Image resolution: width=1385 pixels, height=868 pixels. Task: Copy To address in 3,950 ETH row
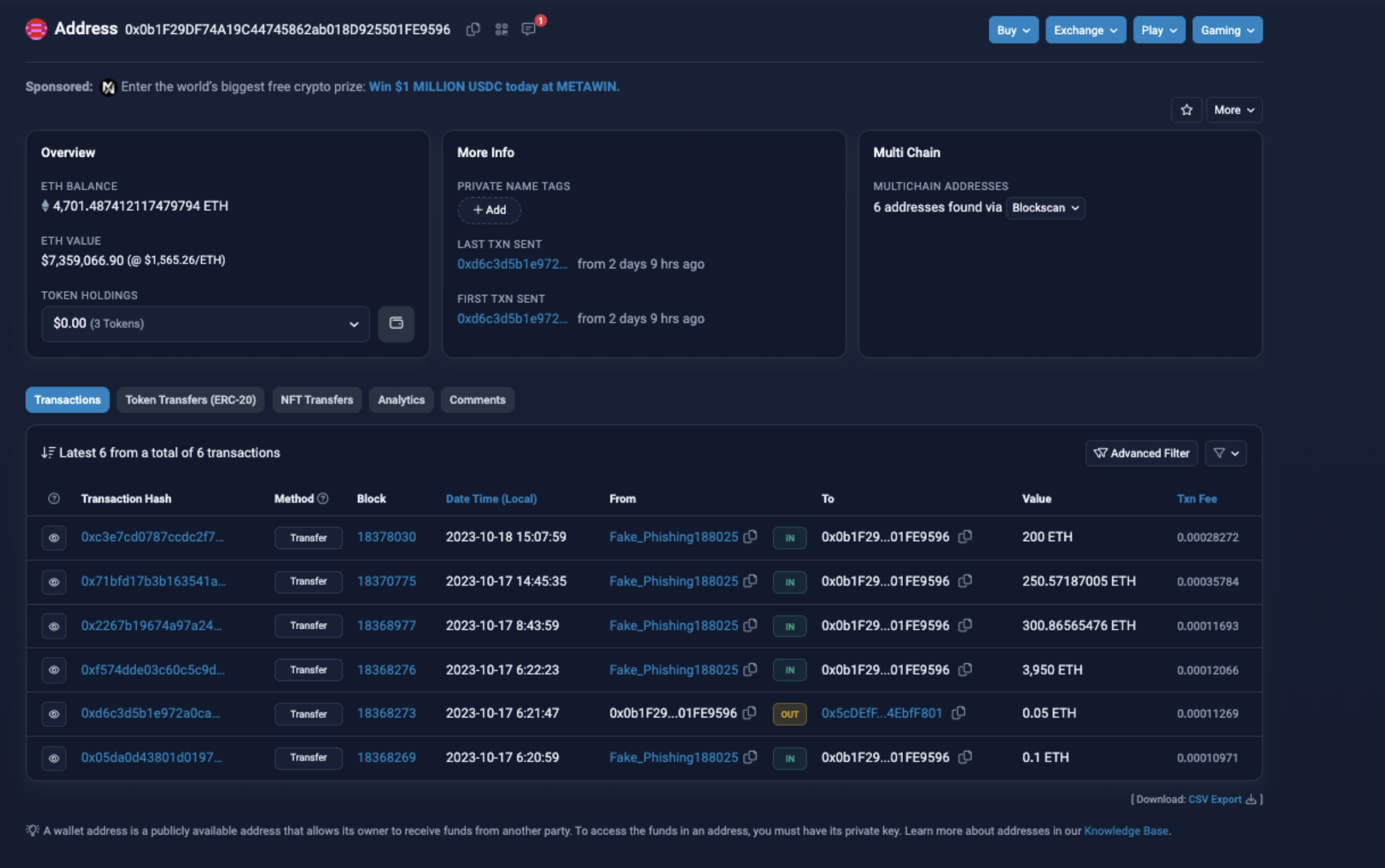coord(965,670)
